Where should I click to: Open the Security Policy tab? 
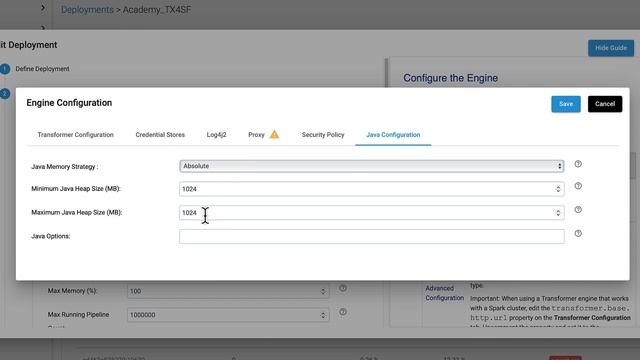323,135
